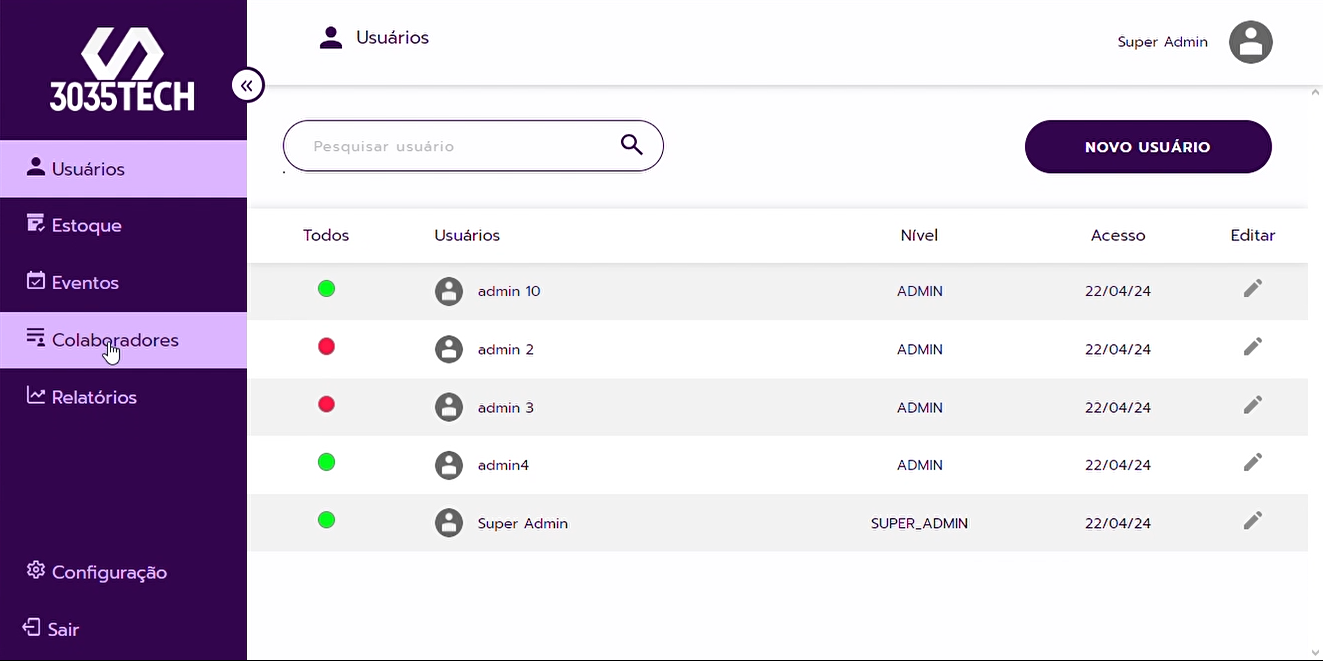Edit user admin 2 with pencil icon

pos(1253,346)
